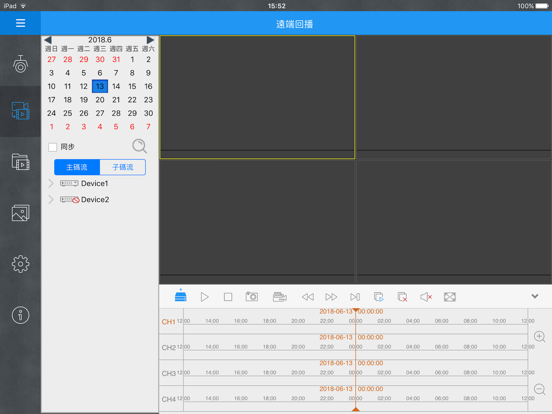Step forward one frame
Screen dimensions: 552x414
355,297
